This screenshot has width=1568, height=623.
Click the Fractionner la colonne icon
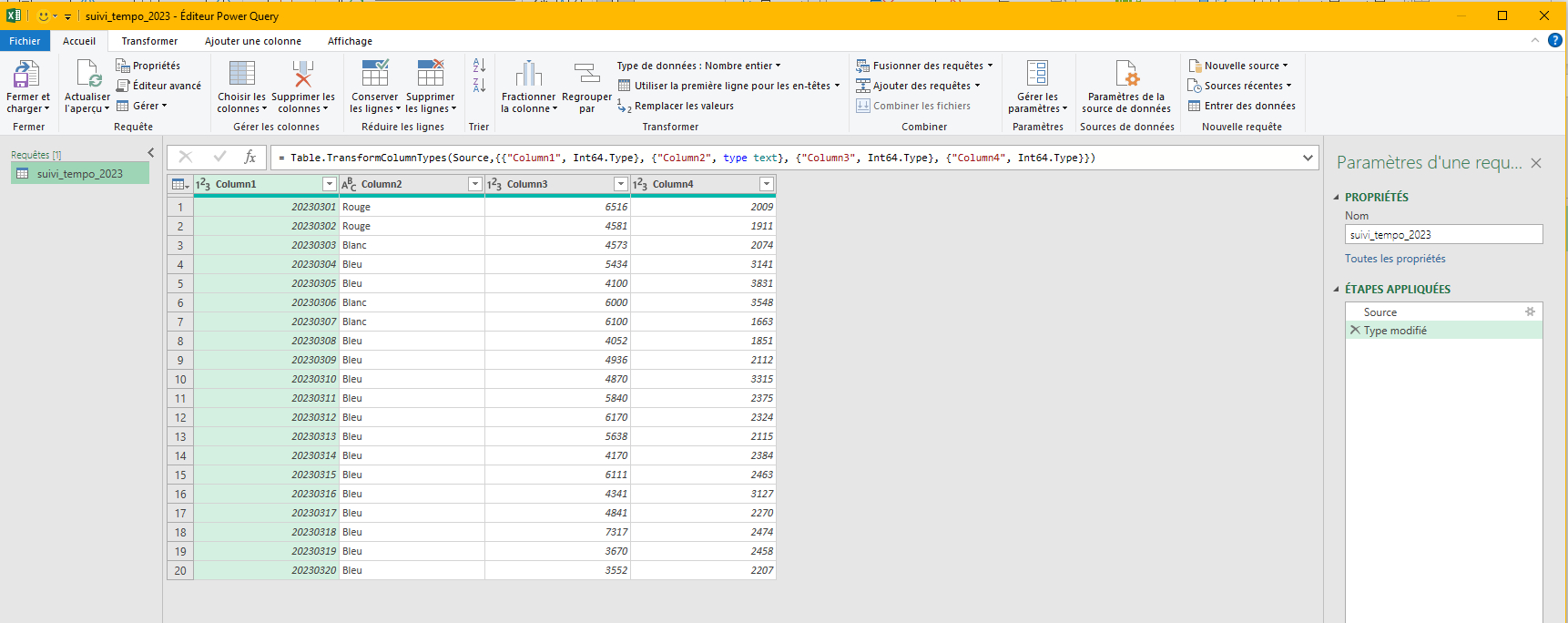[528, 75]
